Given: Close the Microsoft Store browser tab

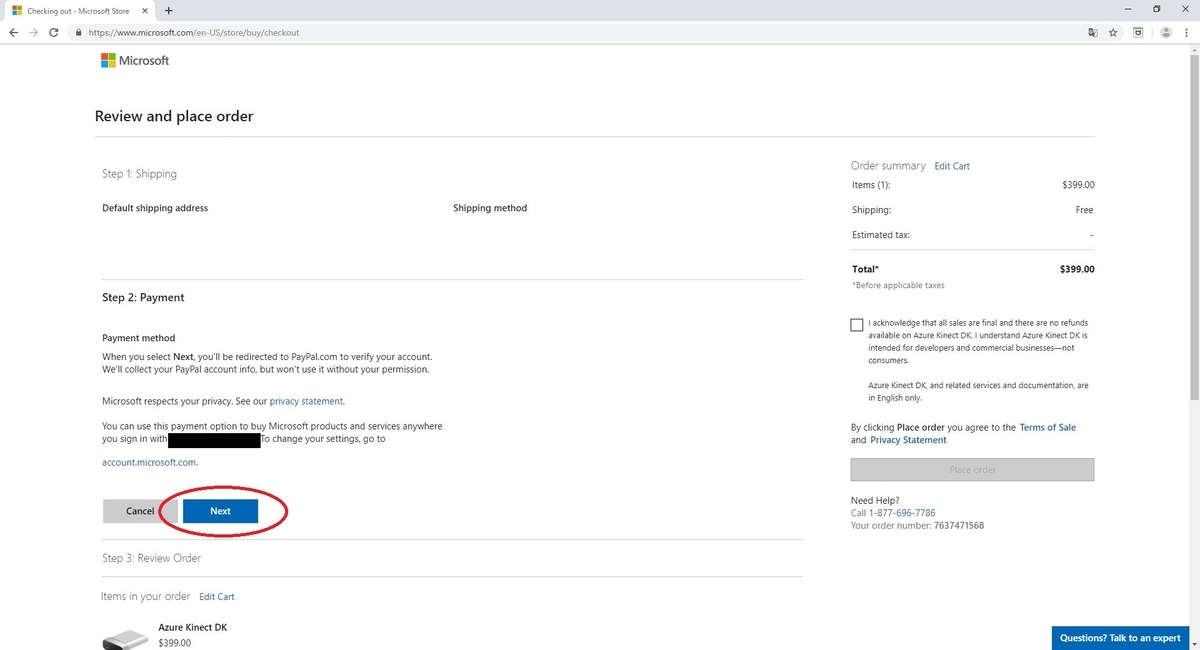Looking at the screenshot, I should click(x=147, y=10).
